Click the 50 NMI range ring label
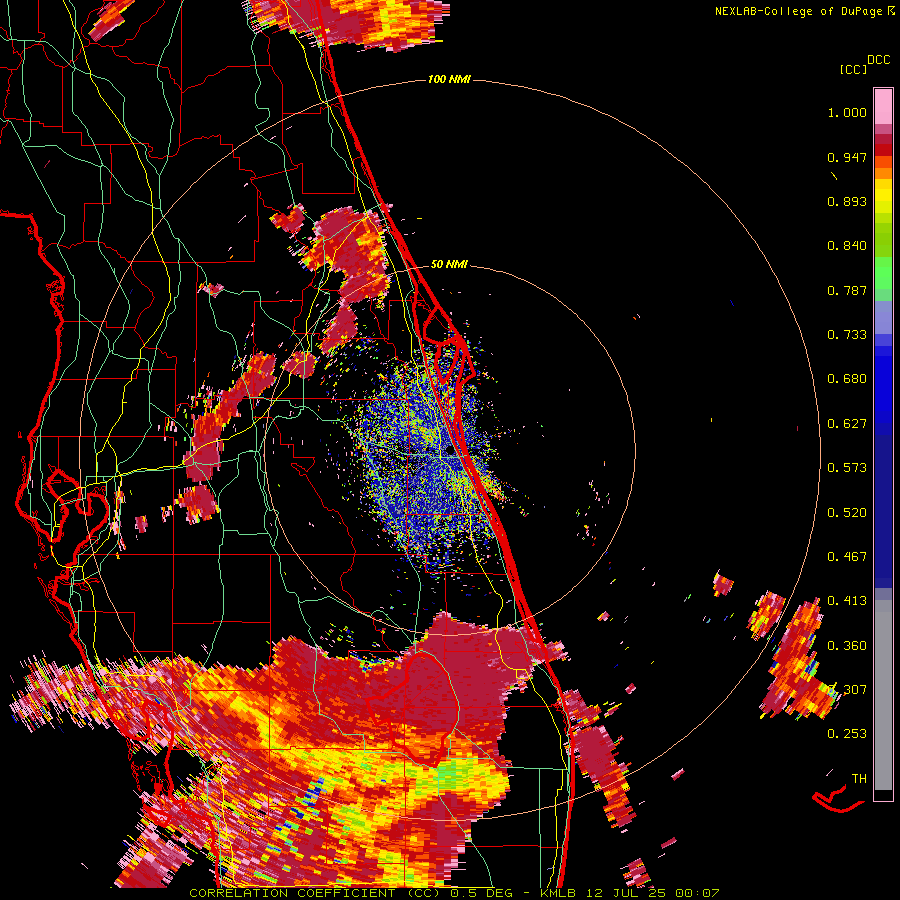 [x=449, y=264]
